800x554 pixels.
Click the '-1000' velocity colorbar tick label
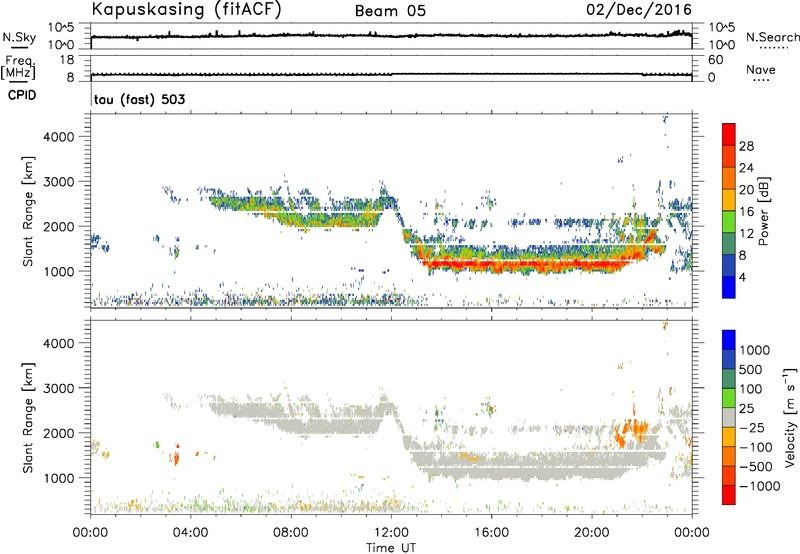pyautogui.click(x=760, y=486)
